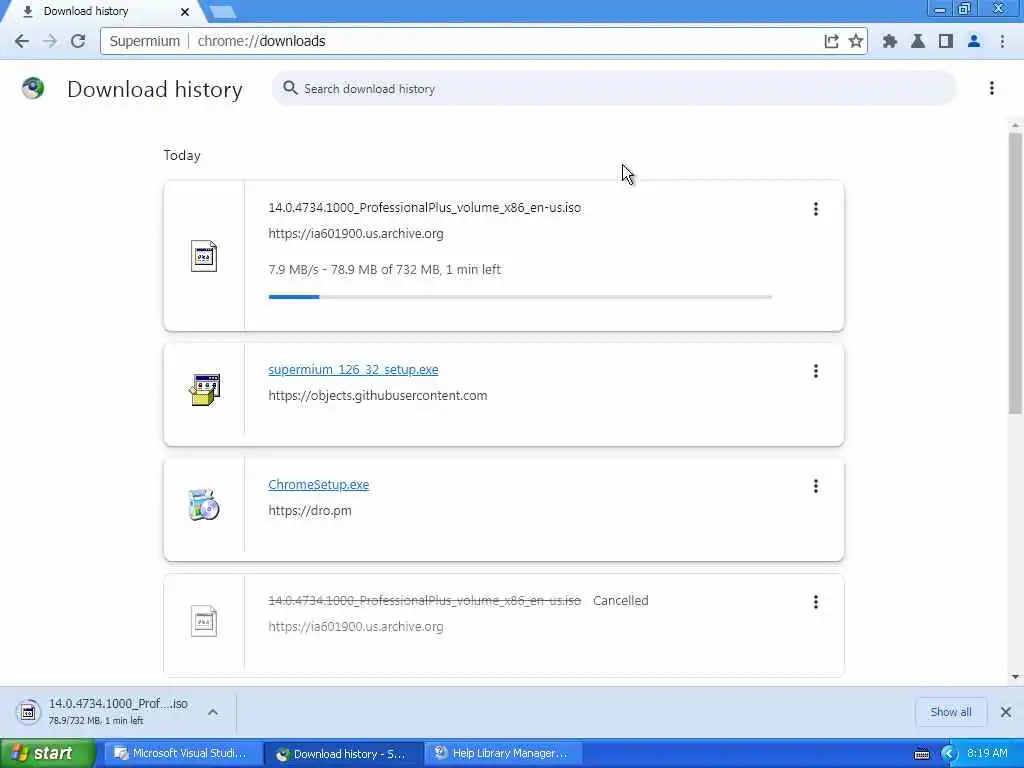Screen dimensions: 1024x768
Task: Click the https://dro.pm source text
Action: (310, 511)
